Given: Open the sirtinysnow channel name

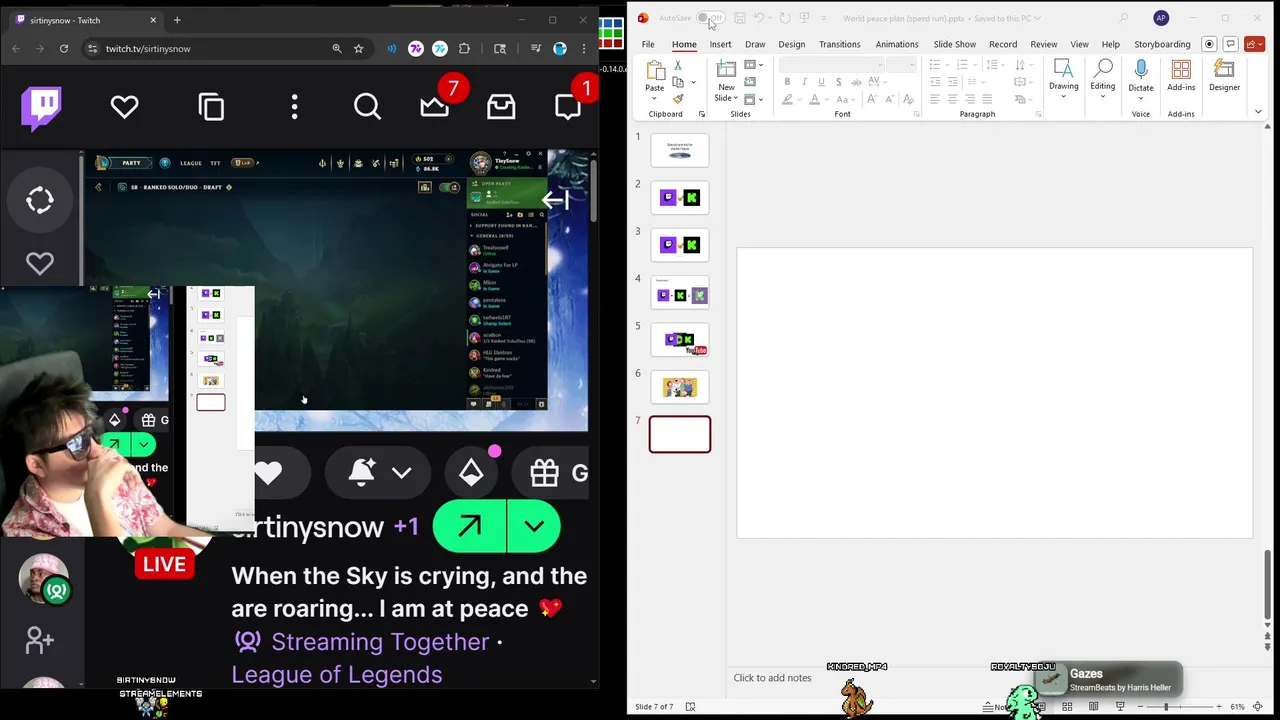Looking at the screenshot, I should coord(307,527).
